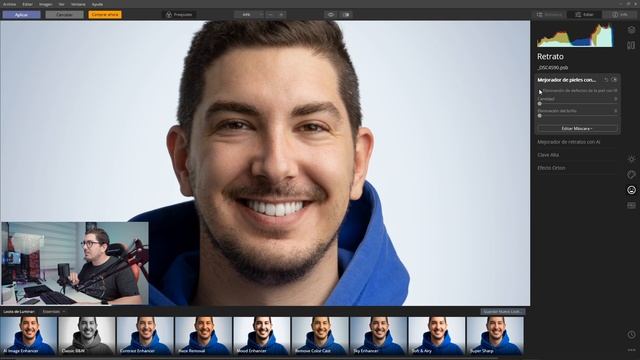Click the Retrato panel heading
Image resolution: width=640 pixels, height=360 pixels.
(x=550, y=57)
